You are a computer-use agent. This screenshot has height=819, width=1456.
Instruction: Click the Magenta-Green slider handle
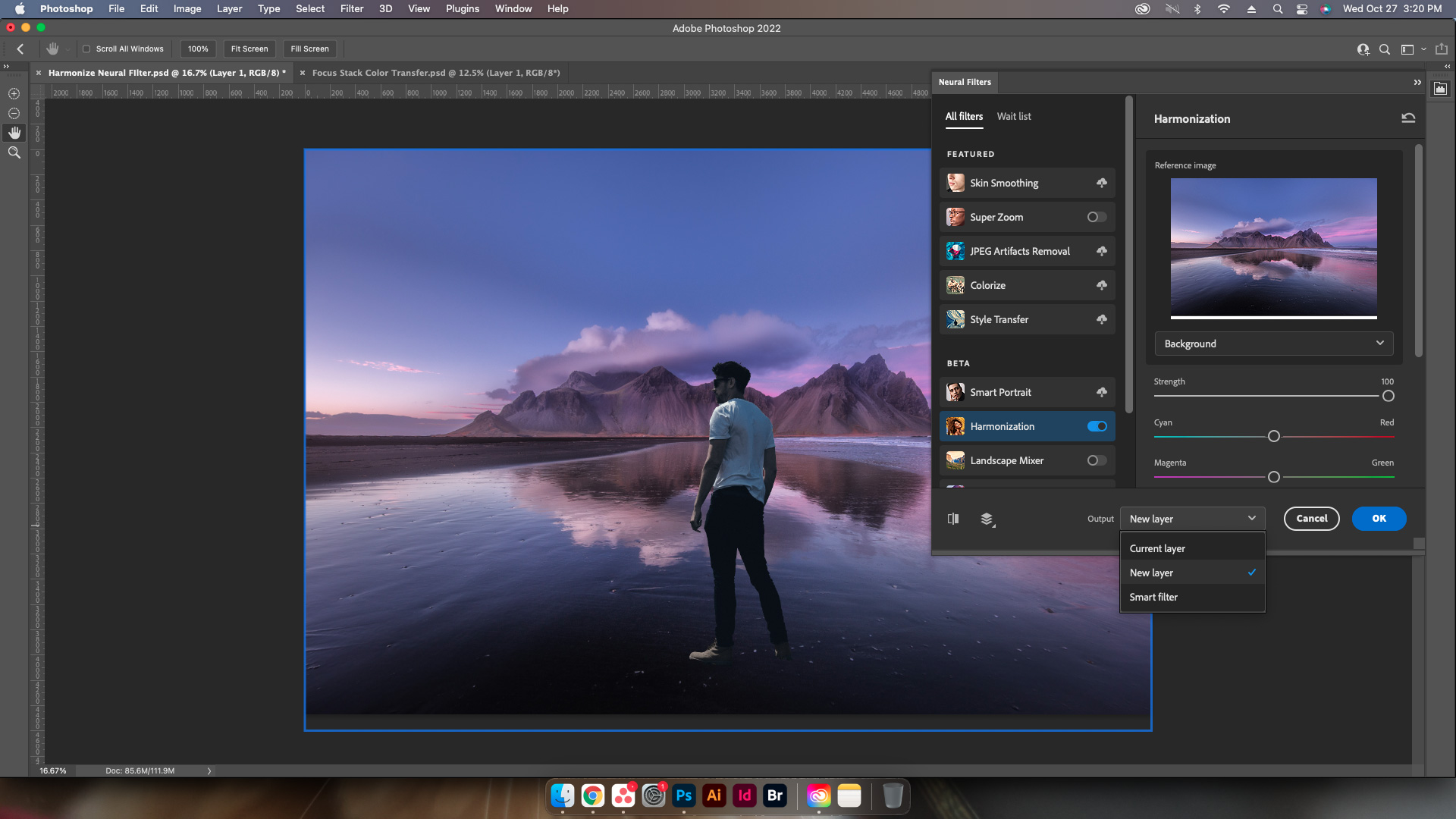[x=1274, y=477]
